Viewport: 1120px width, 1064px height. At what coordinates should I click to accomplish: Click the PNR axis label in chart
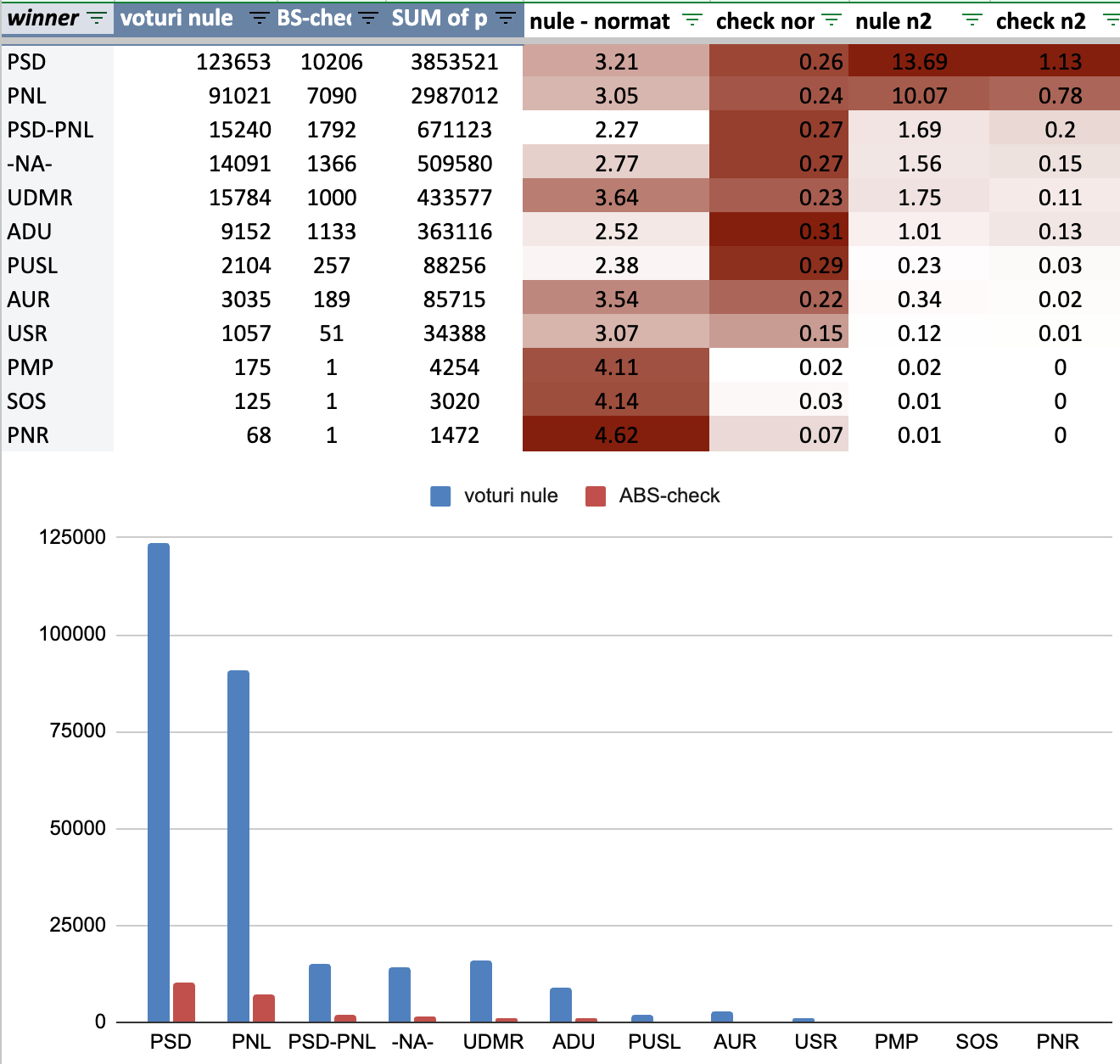[1057, 1042]
